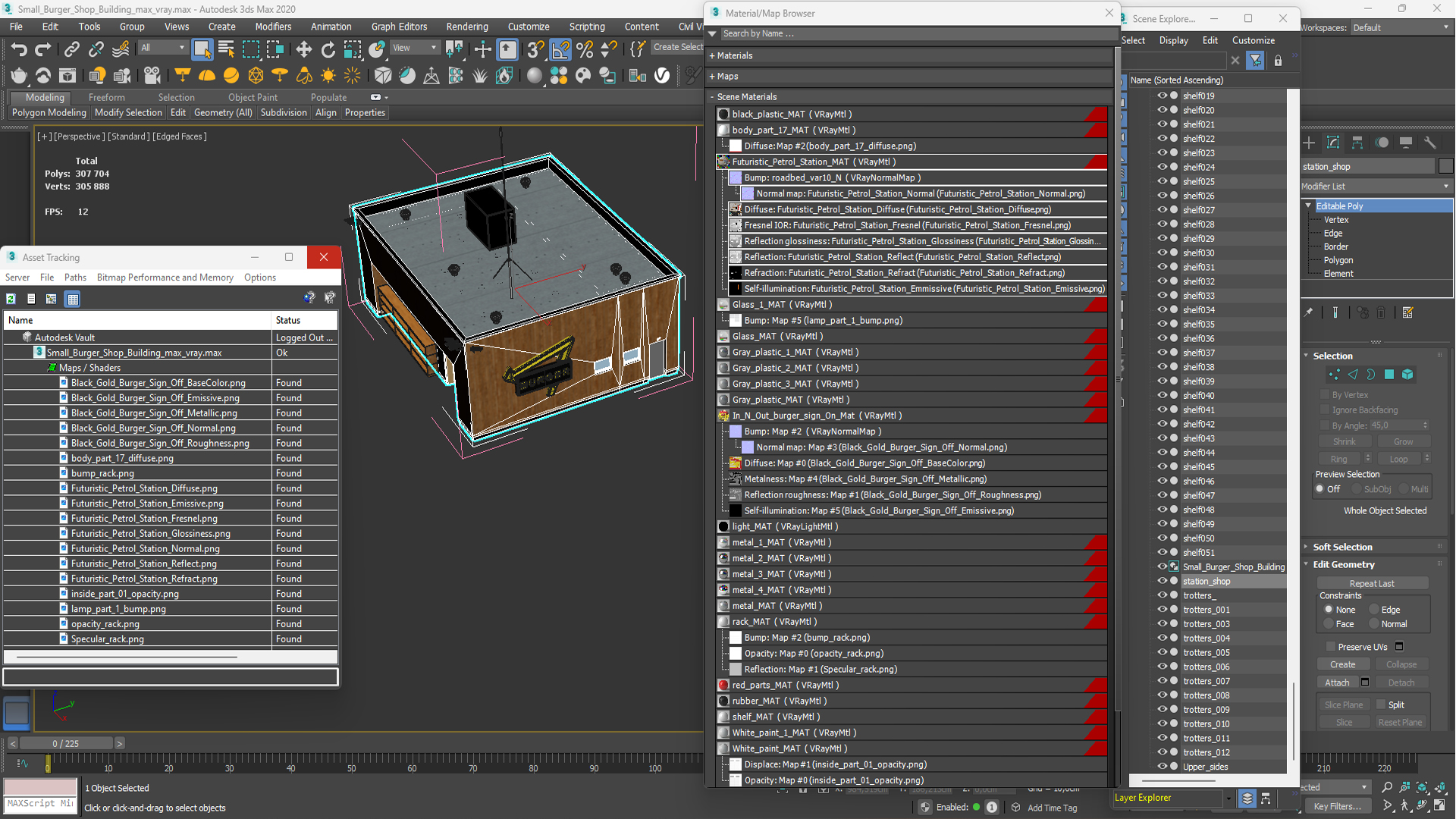Image resolution: width=1456 pixels, height=819 pixels.
Task: Open the Modifier List dropdown
Action: (1376, 187)
